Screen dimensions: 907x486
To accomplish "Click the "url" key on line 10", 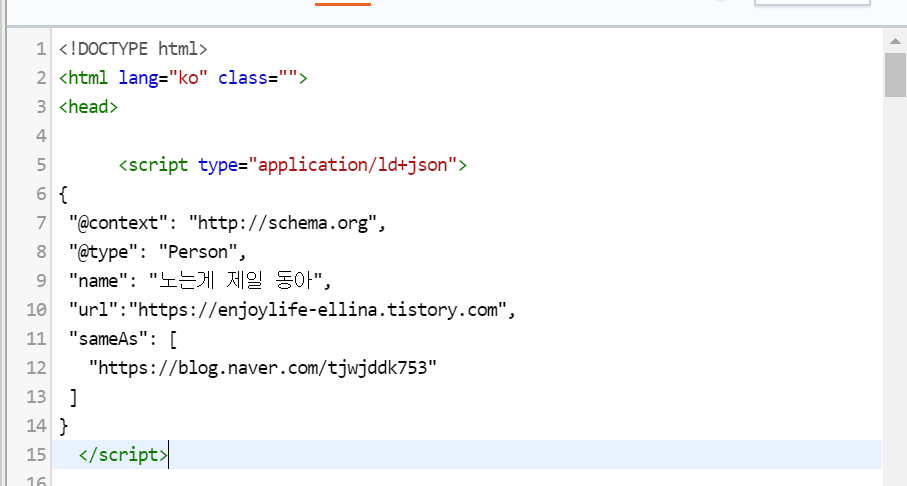I will (94, 310).
